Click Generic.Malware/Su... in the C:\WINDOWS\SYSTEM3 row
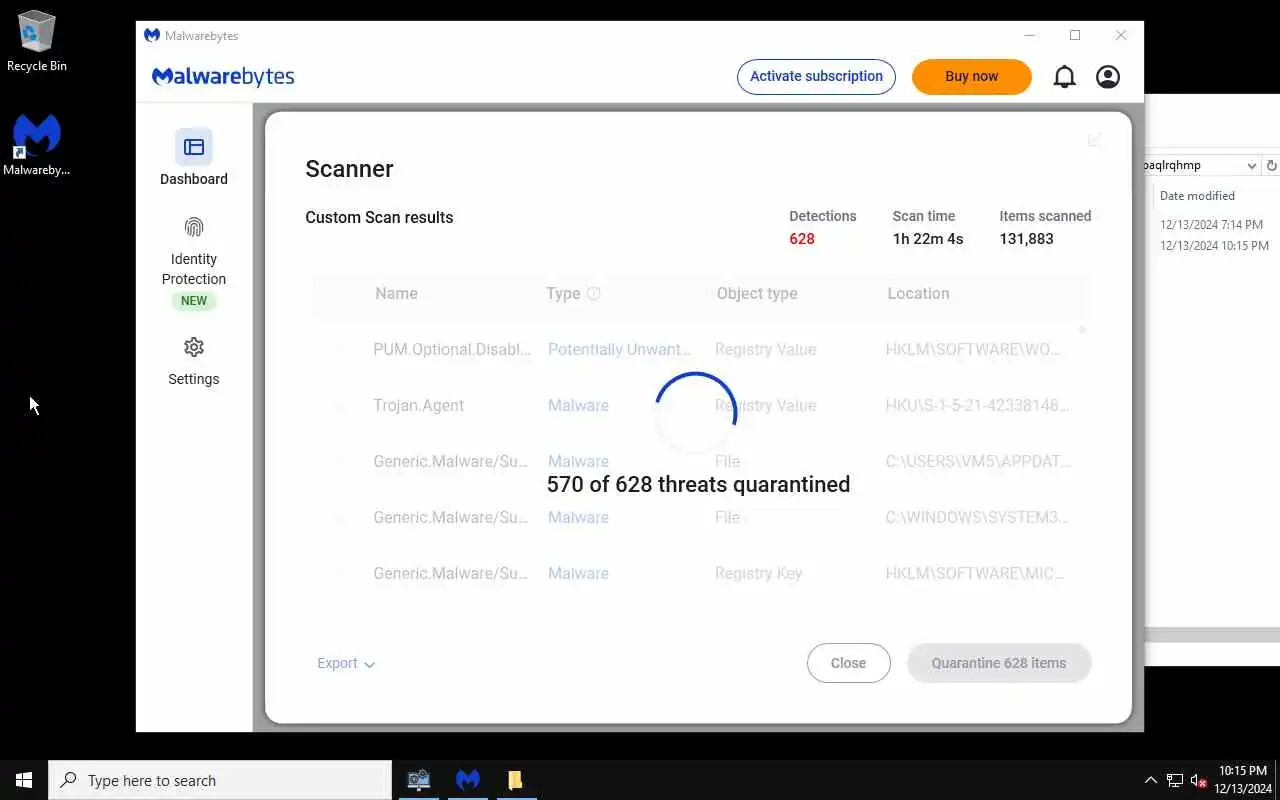The image size is (1280, 800). [x=451, y=517]
